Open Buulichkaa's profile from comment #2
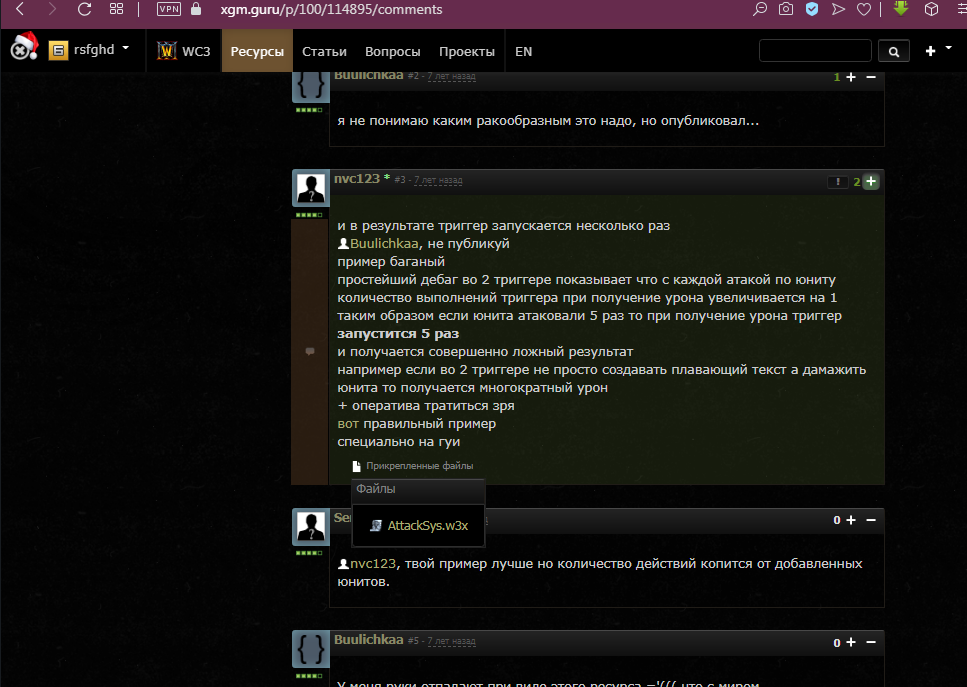The image size is (967, 687). (x=369, y=75)
